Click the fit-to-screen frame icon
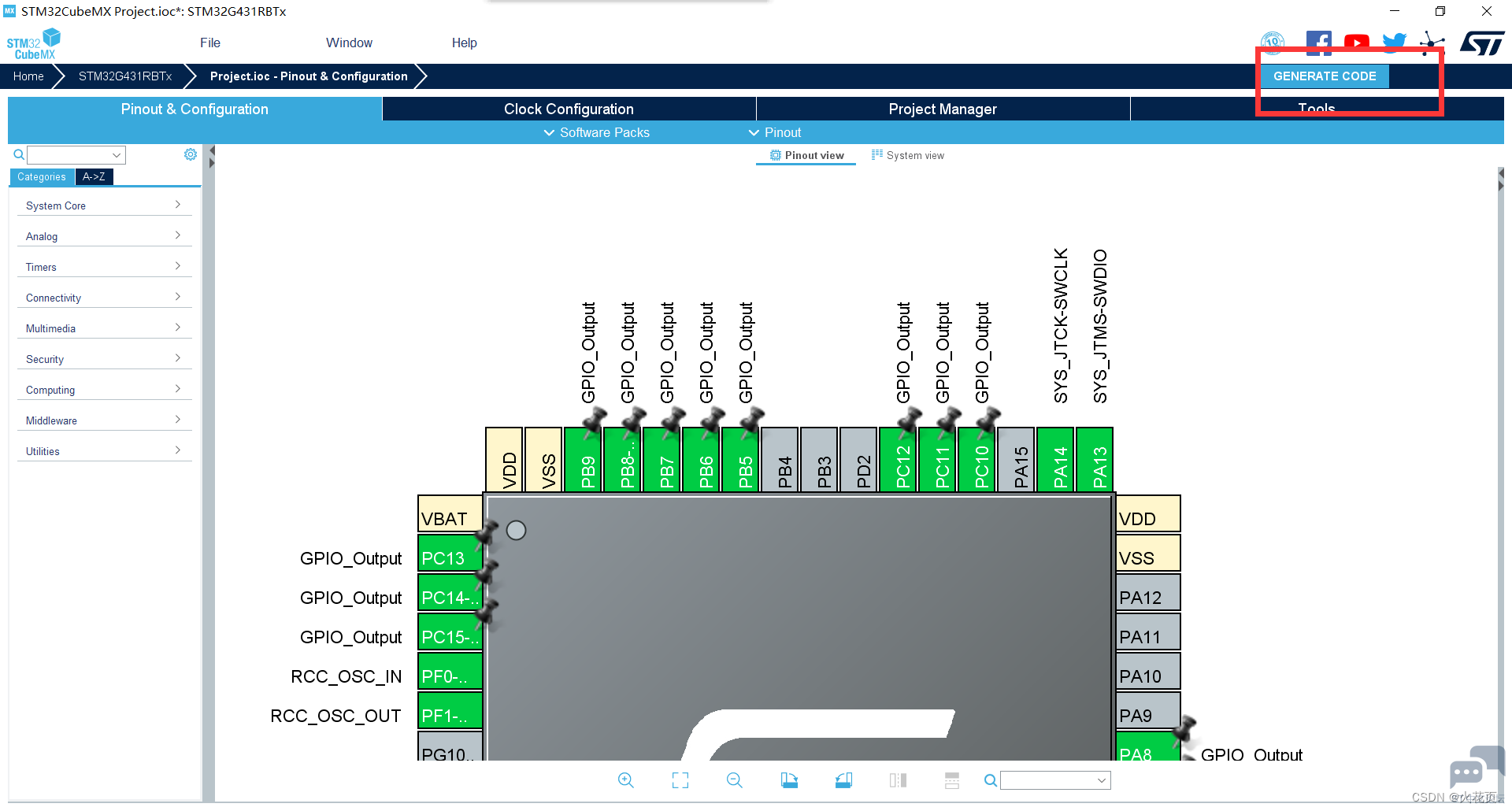 (680, 780)
